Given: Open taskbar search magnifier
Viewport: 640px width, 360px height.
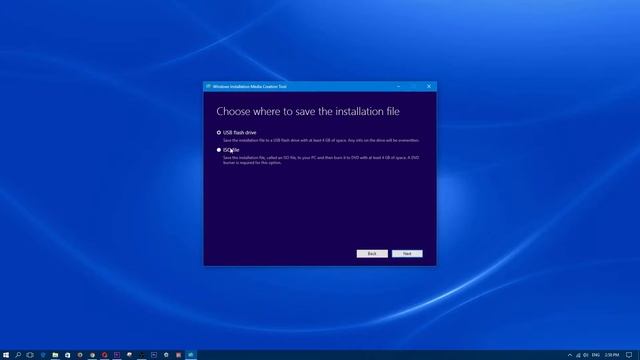Looking at the screenshot, I should point(18,355).
